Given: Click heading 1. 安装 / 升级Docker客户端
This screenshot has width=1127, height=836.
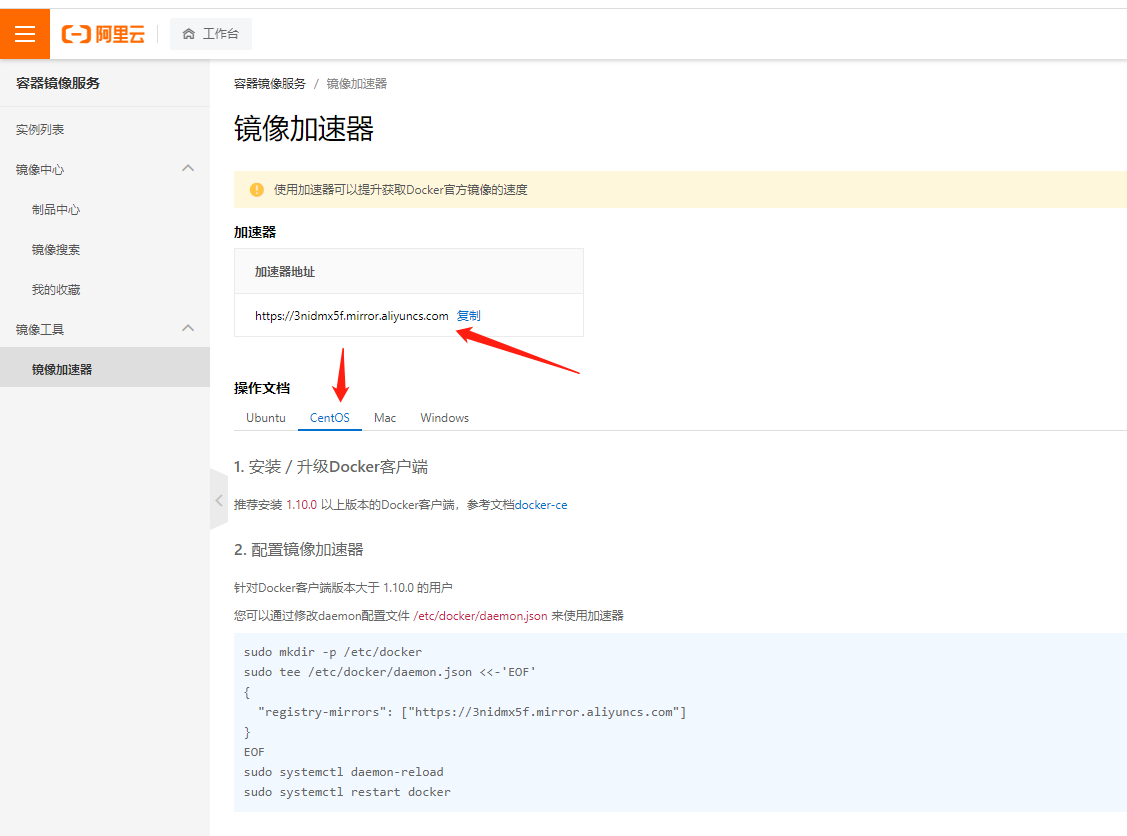Looking at the screenshot, I should click(331, 467).
